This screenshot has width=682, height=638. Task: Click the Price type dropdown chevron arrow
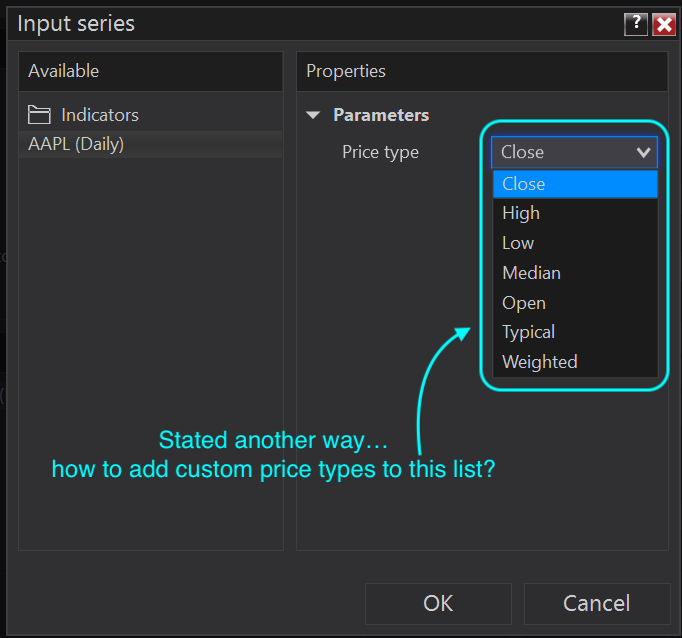pos(643,152)
